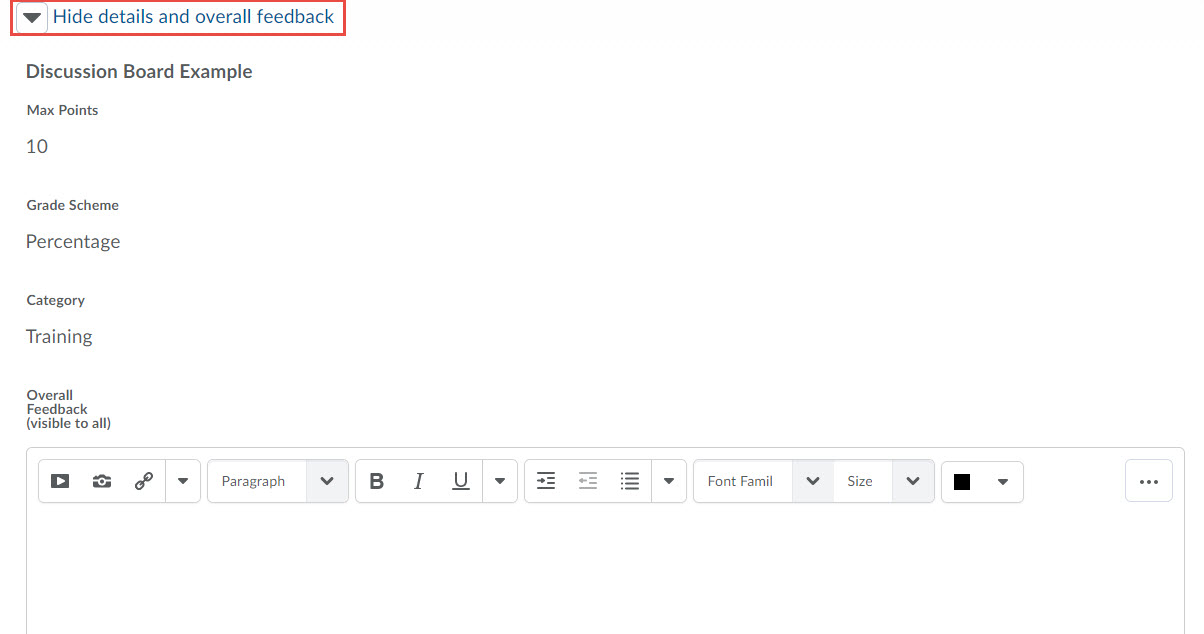Click Hide details and overall feedback link

tap(194, 17)
